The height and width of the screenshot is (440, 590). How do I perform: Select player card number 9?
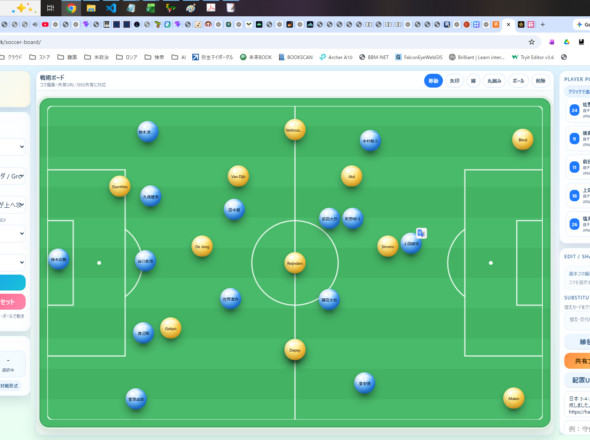578,139
